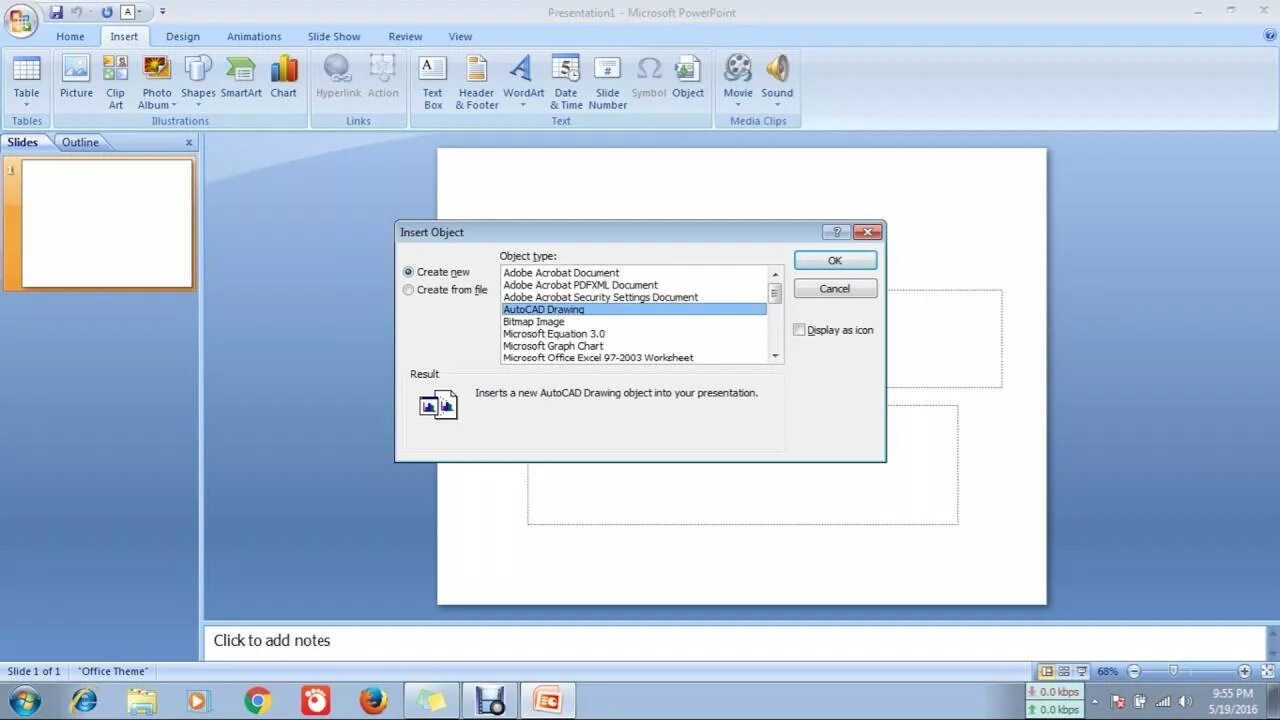
Task: Start Slide Show from status bar
Action: point(1082,671)
